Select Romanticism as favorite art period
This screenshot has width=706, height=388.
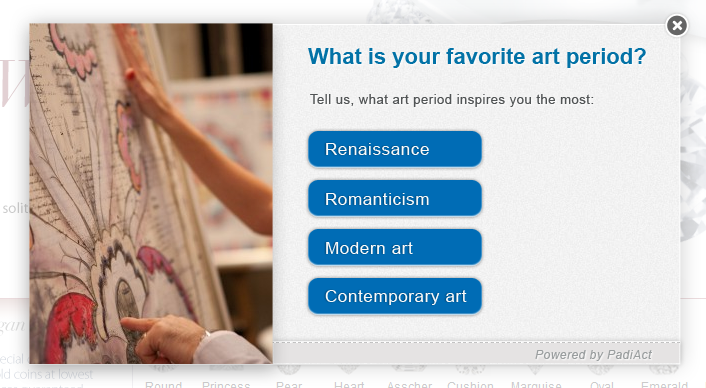[x=395, y=199]
